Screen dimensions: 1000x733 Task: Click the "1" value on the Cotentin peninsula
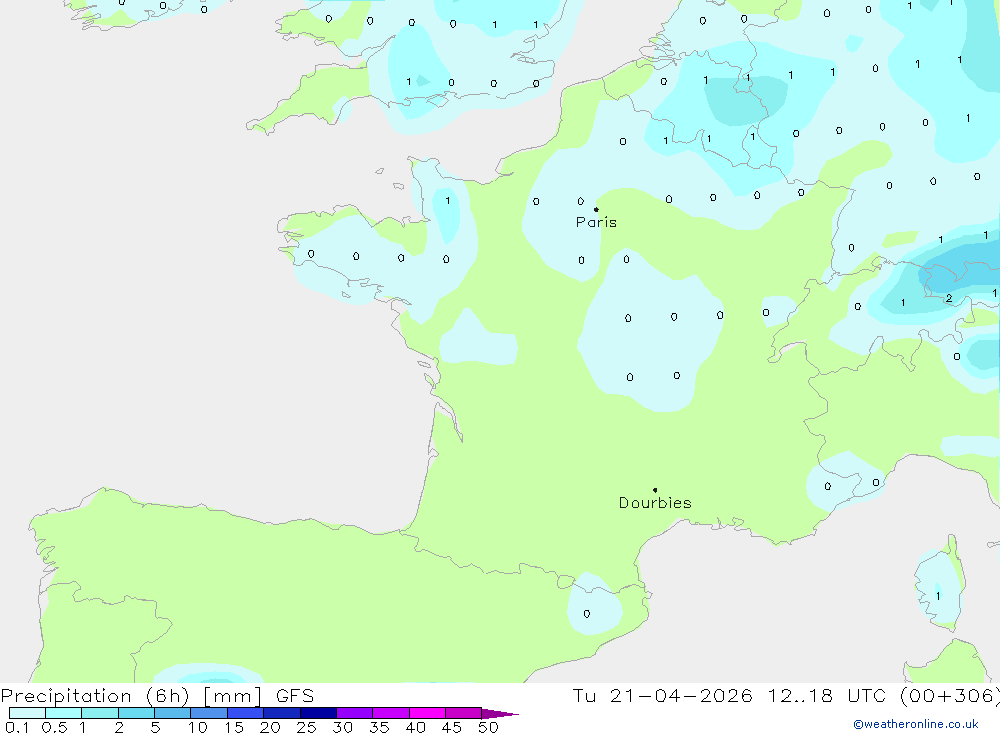click(448, 200)
